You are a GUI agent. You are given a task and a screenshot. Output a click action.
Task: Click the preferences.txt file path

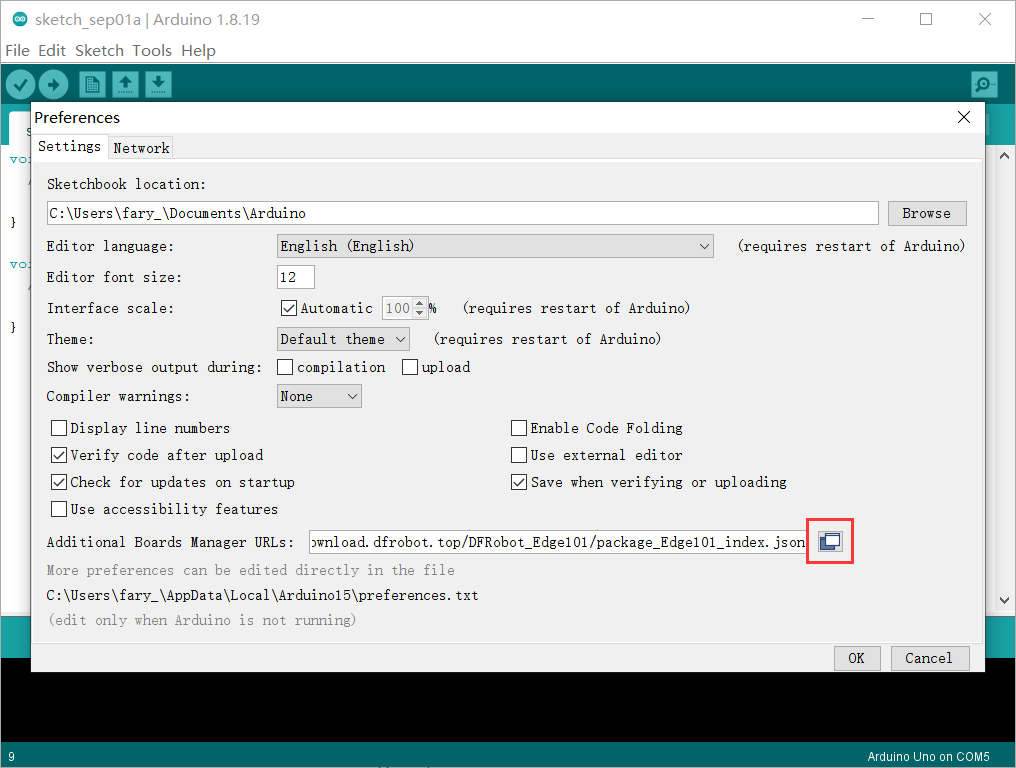(x=262, y=595)
